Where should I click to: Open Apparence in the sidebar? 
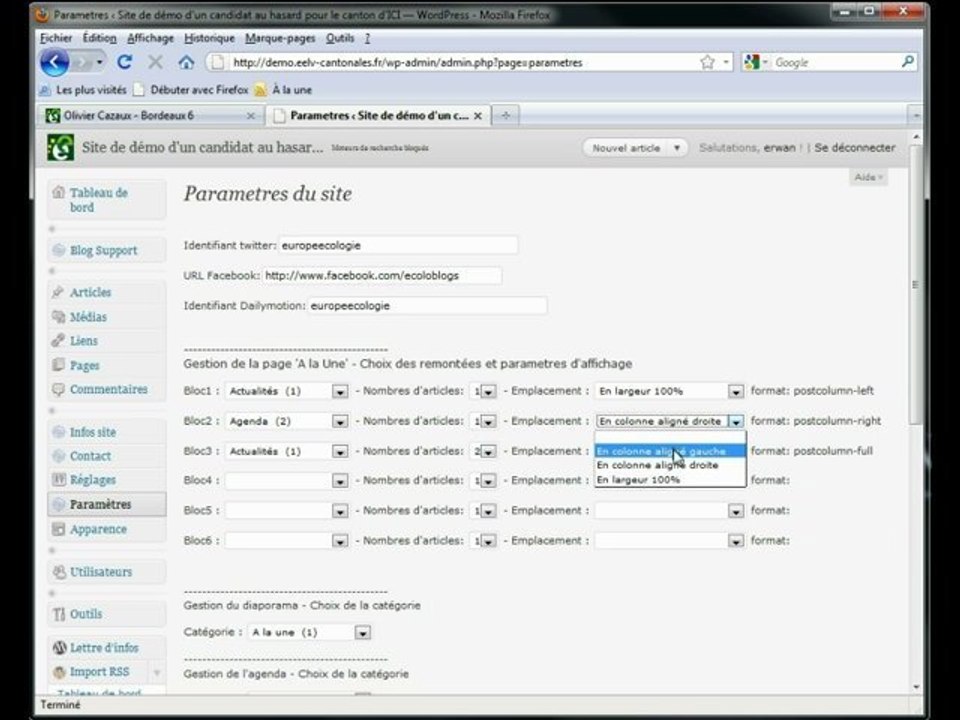click(x=107, y=529)
